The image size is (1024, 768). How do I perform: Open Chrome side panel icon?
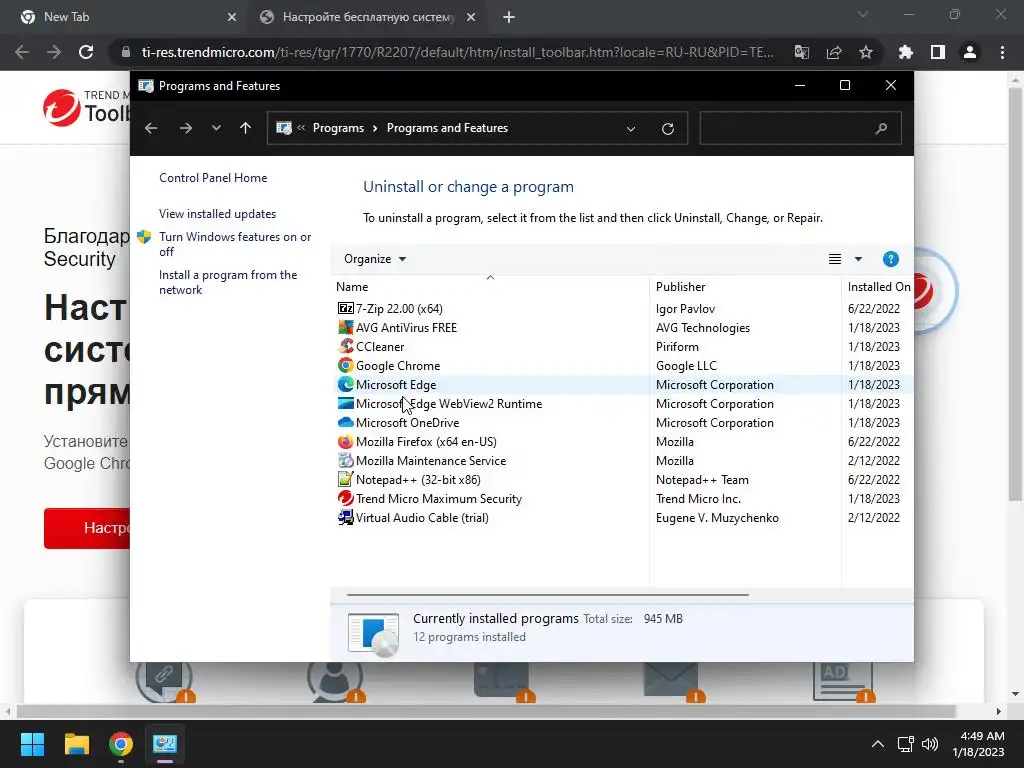pyautogui.click(x=938, y=52)
